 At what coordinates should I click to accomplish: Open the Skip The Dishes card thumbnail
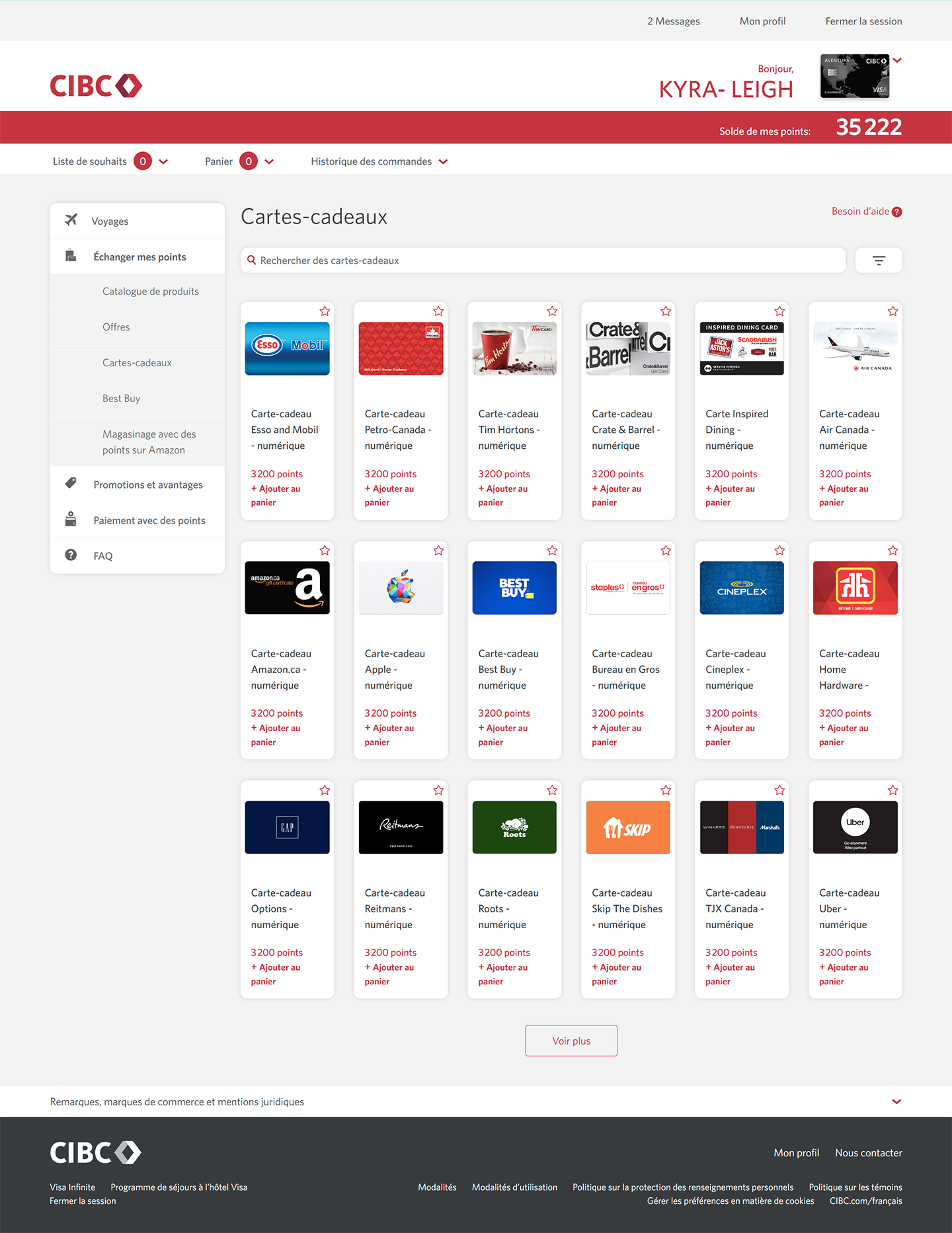click(x=628, y=827)
